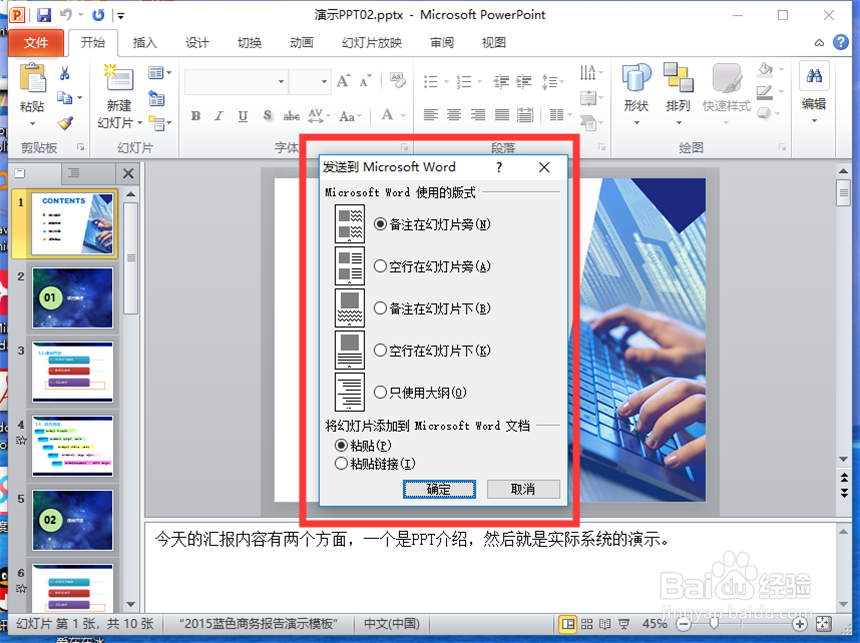
Task: Zoom out with the minus button
Action: 684,624
